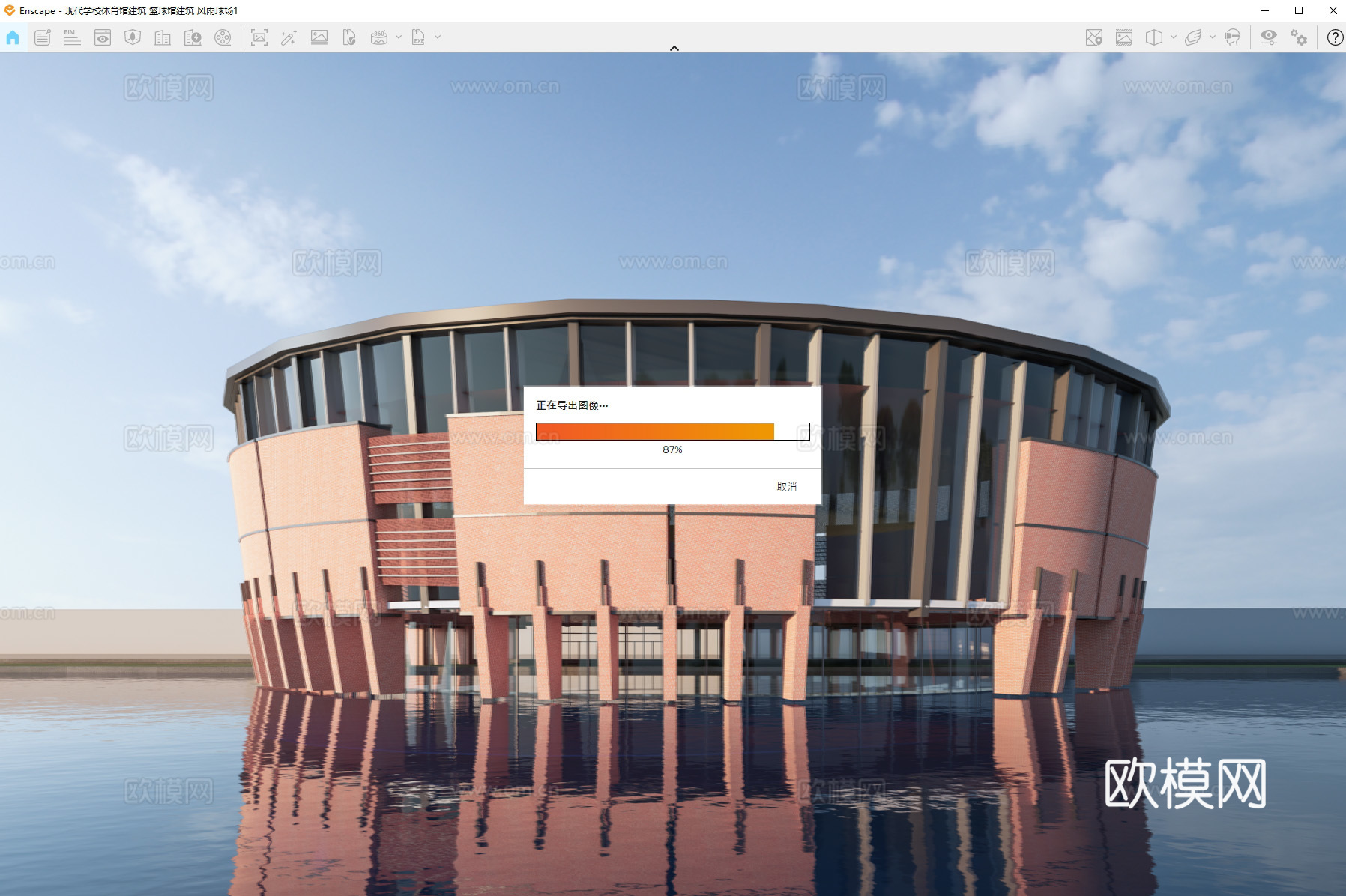Click the Enscape window title text
This screenshot has height=896, width=1346.
(x=128, y=10)
